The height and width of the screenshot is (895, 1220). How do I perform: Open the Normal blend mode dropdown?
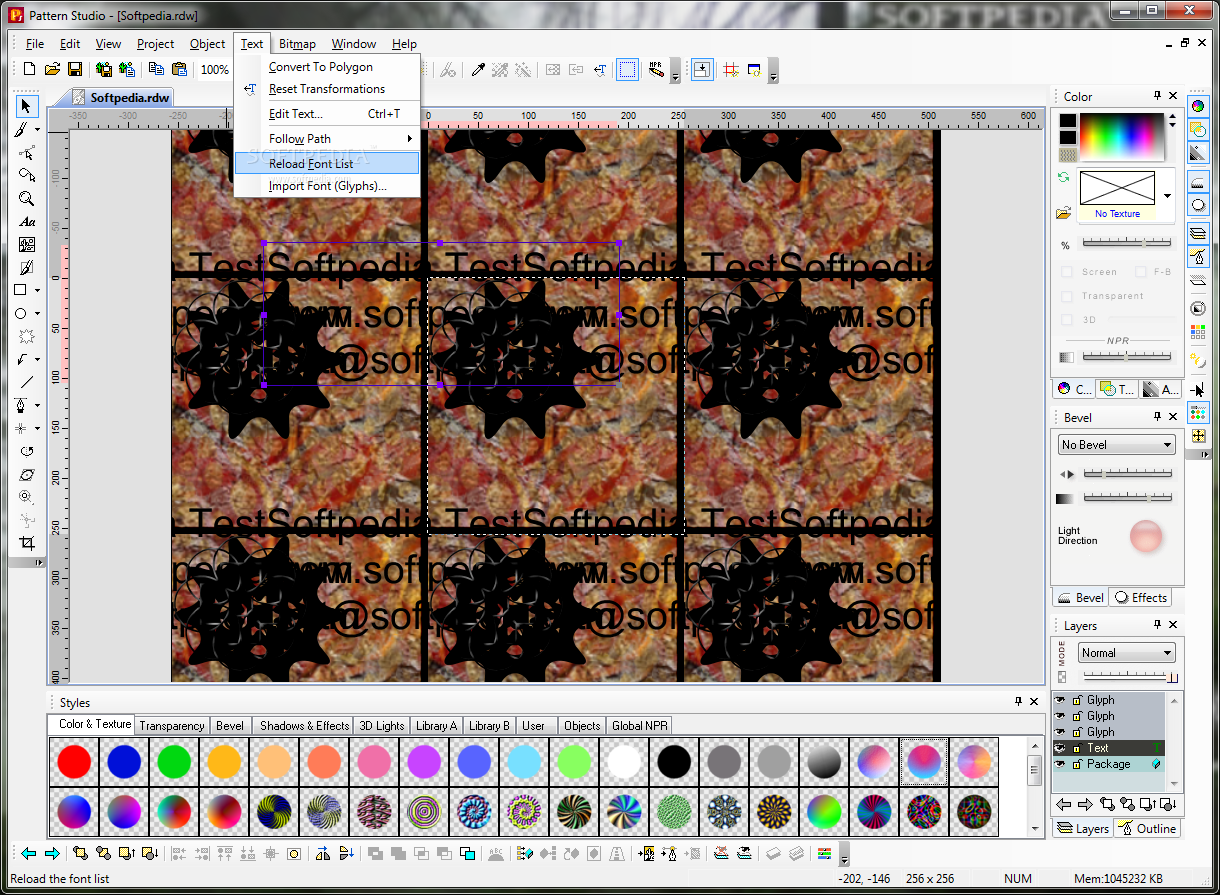tap(1127, 653)
